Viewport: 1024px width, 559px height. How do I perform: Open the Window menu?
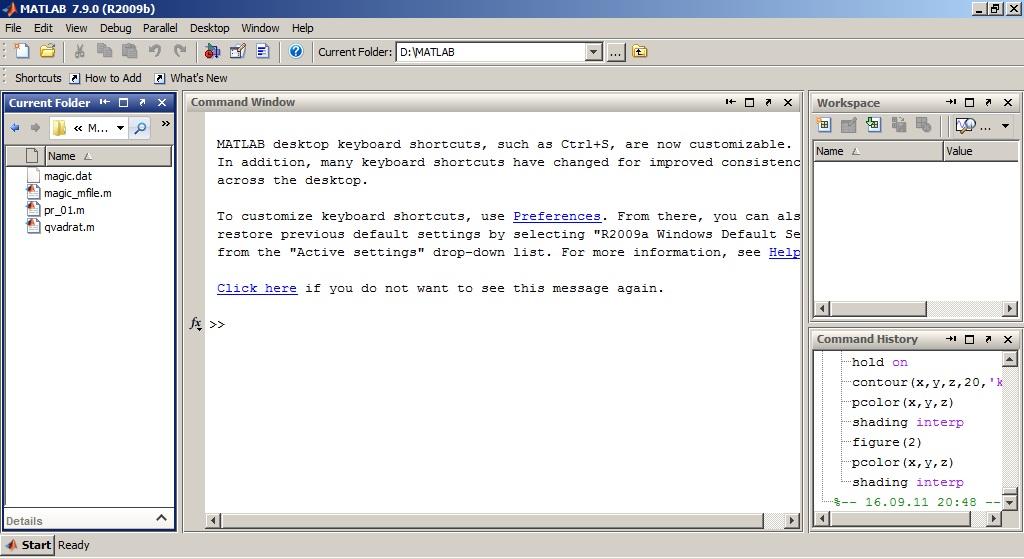point(260,28)
